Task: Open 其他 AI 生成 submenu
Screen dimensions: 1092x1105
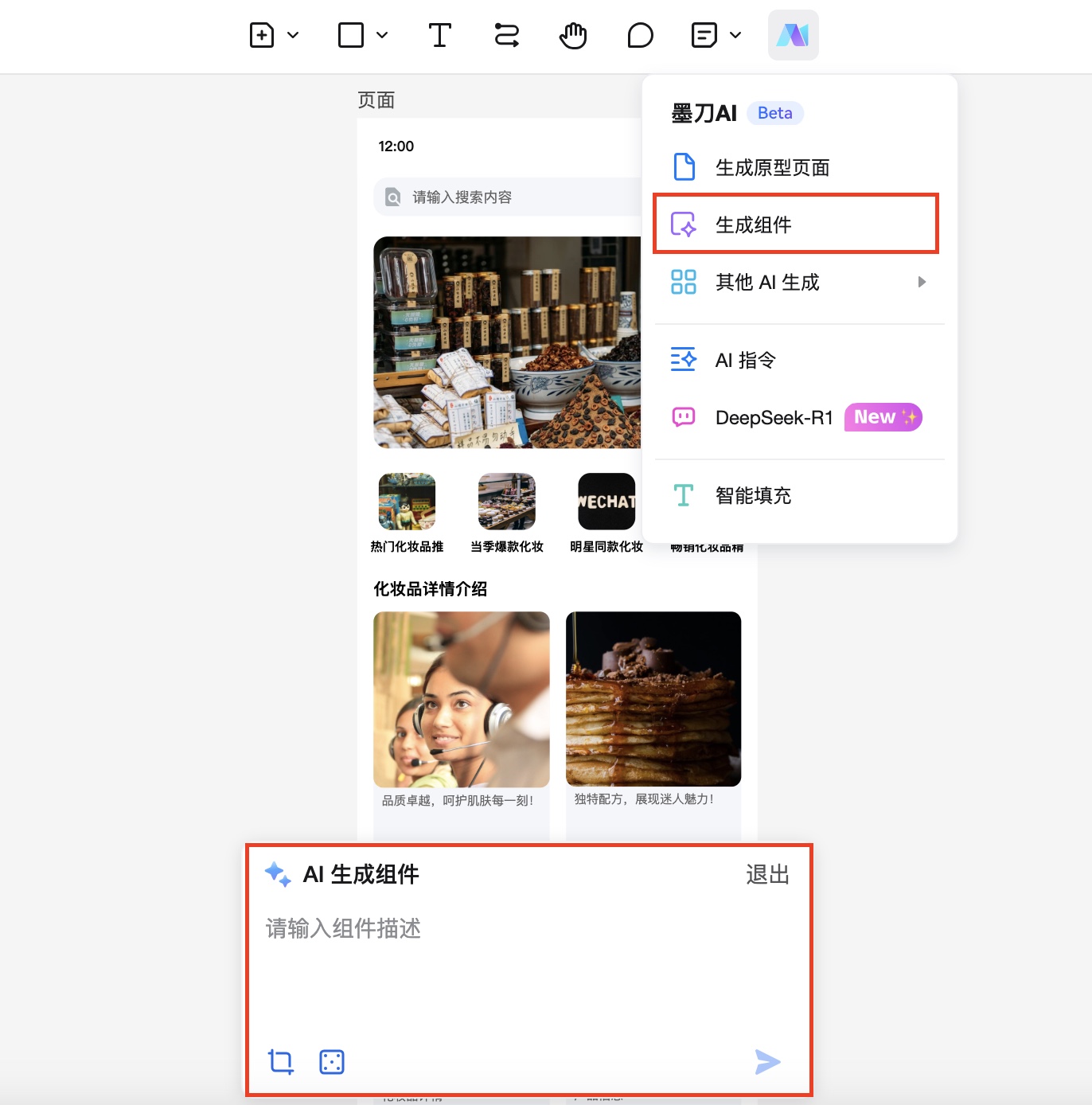Action: (x=799, y=282)
